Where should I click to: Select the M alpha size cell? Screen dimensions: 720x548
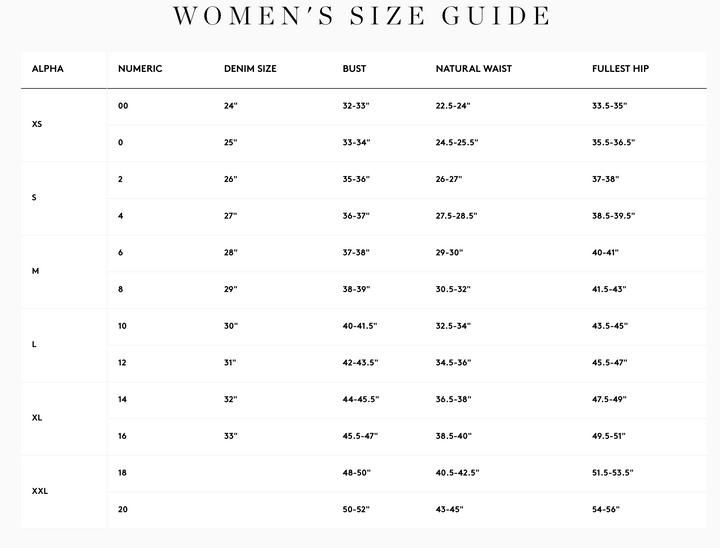click(x=35, y=271)
